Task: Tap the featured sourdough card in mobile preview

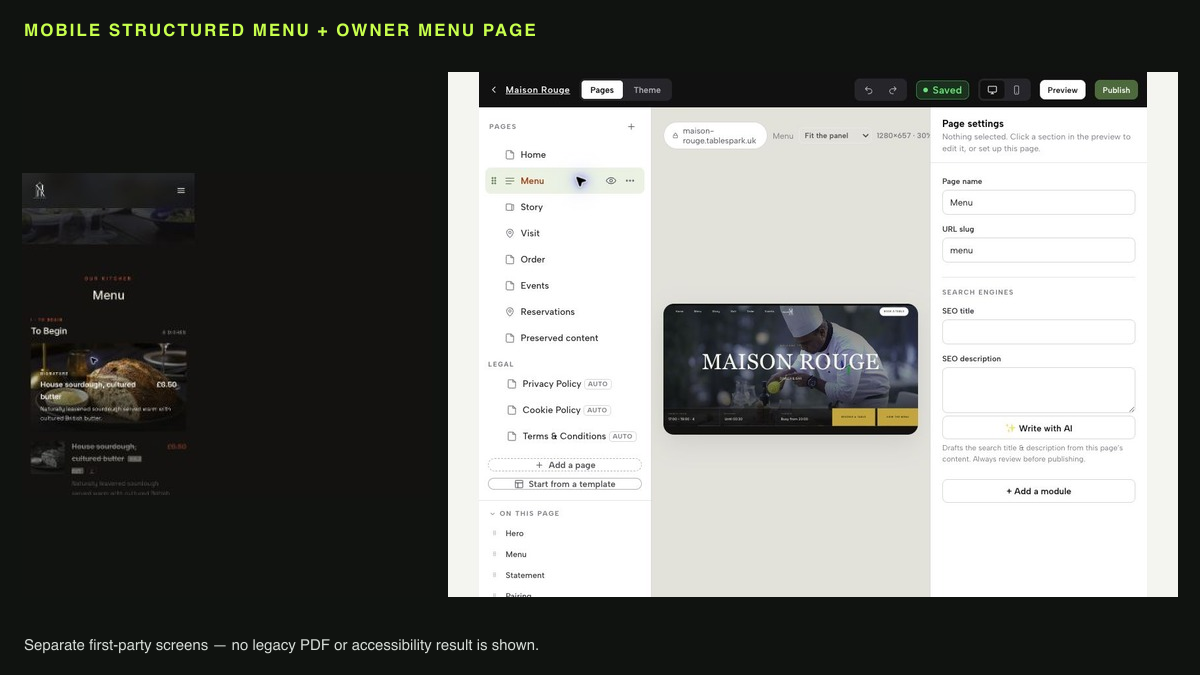Action: pyautogui.click(x=108, y=386)
